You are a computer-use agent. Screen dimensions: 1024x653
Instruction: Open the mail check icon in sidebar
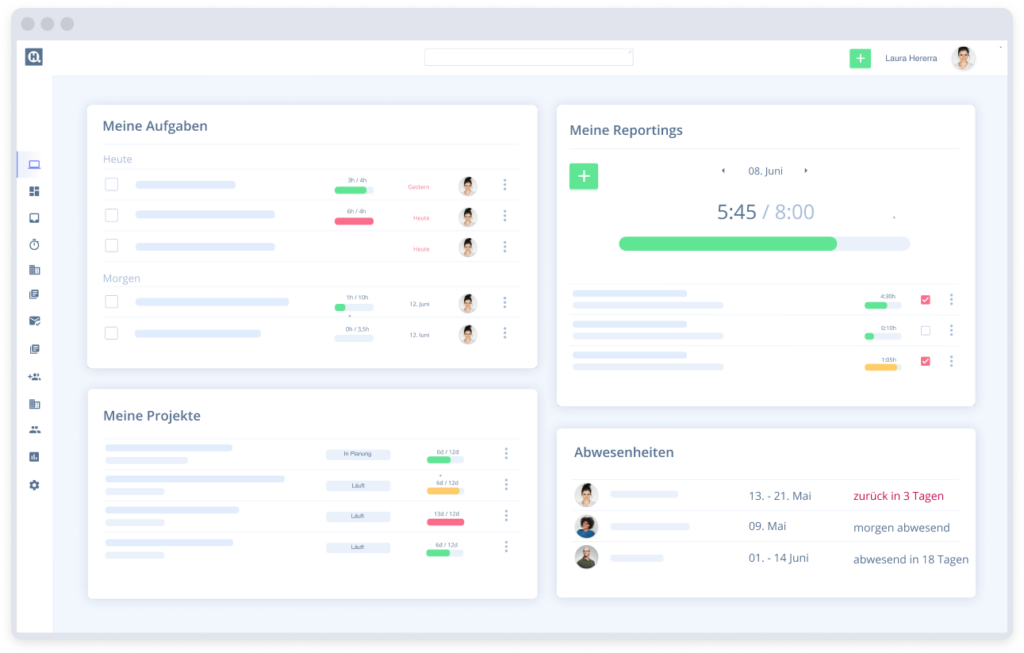click(35, 321)
